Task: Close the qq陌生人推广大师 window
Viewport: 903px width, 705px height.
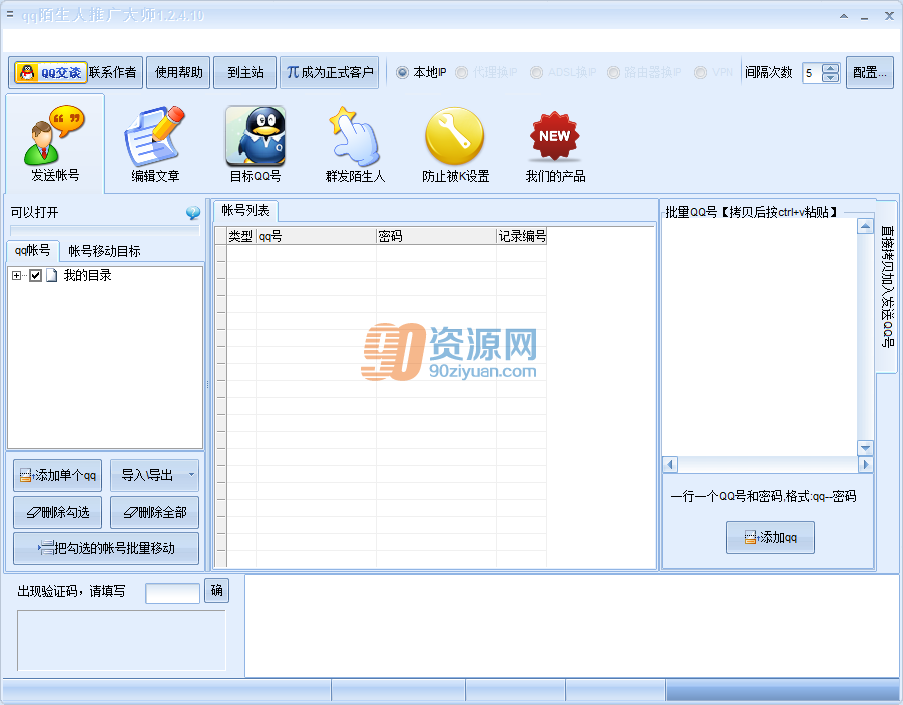Action: 889,16
